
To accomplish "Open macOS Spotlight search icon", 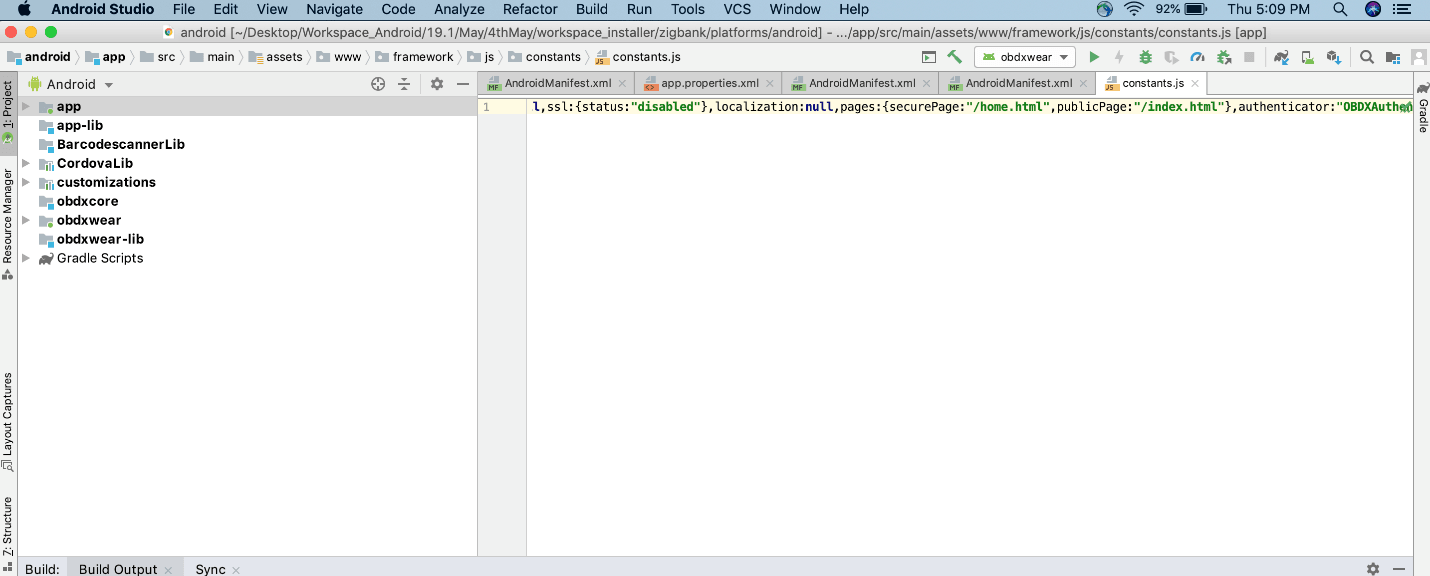I will pyautogui.click(x=1341, y=9).
